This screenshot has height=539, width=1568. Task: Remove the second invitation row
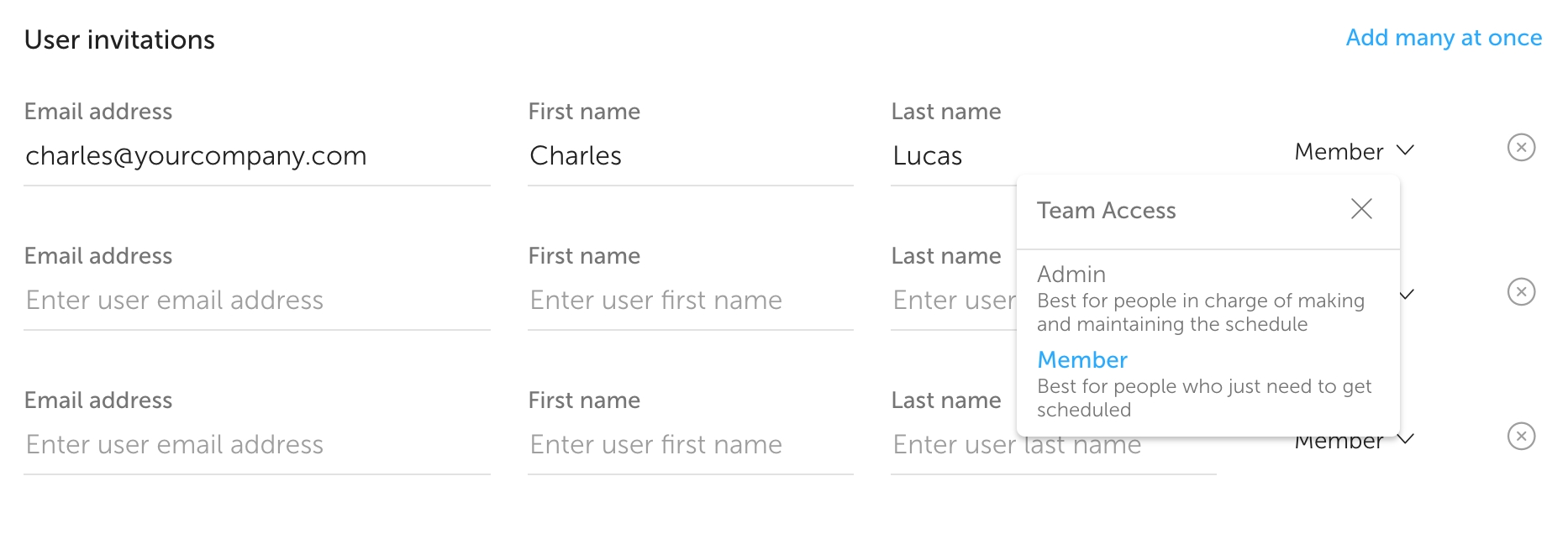1521,292
